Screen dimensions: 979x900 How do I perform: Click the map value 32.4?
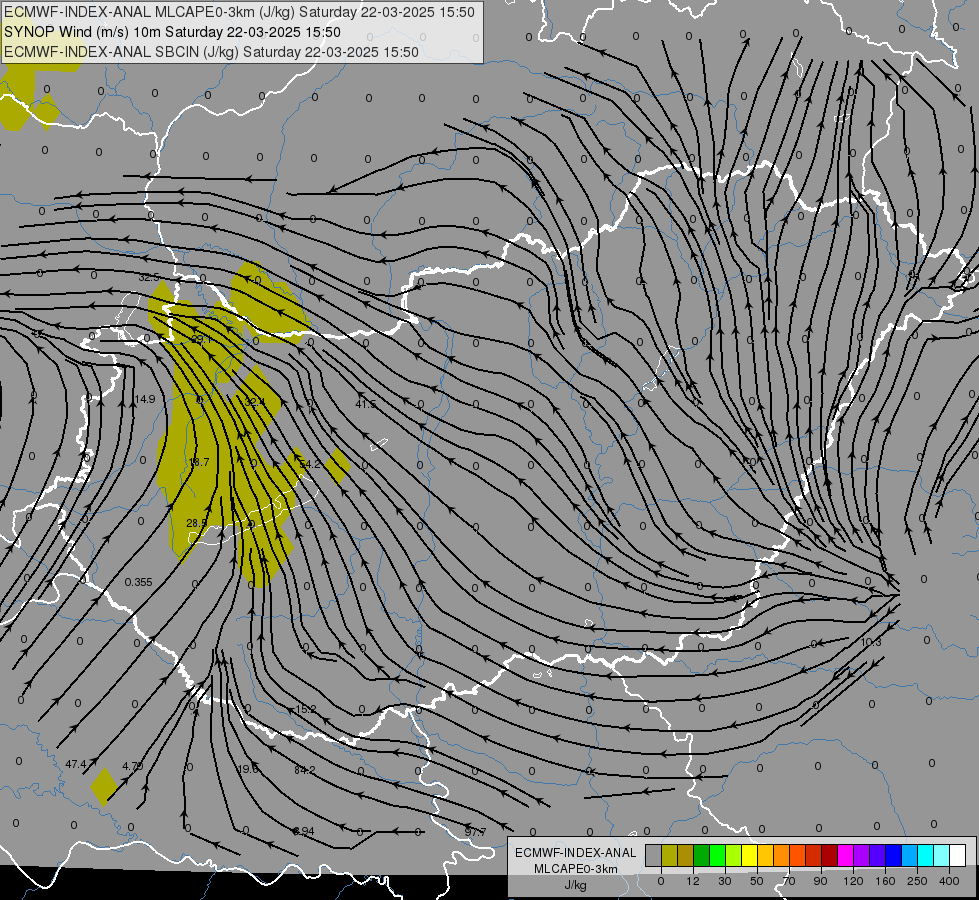pos(255,402)
